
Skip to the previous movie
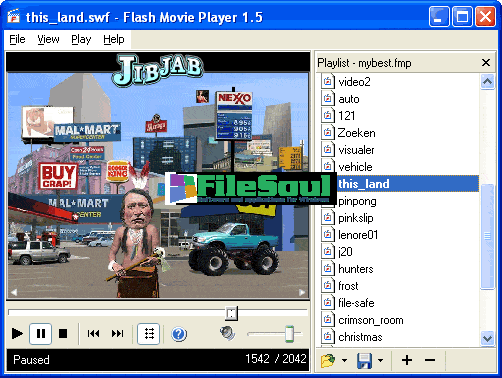pos(93,334)
